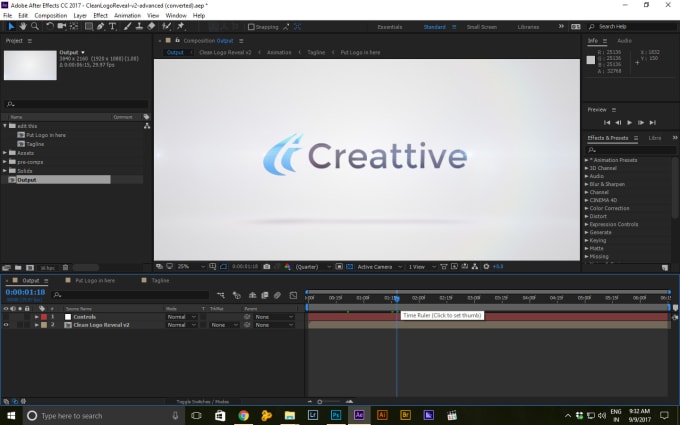Select the Clone Stamp tool
Viewport: 680px width, 425px height.
tap(139, 26)
